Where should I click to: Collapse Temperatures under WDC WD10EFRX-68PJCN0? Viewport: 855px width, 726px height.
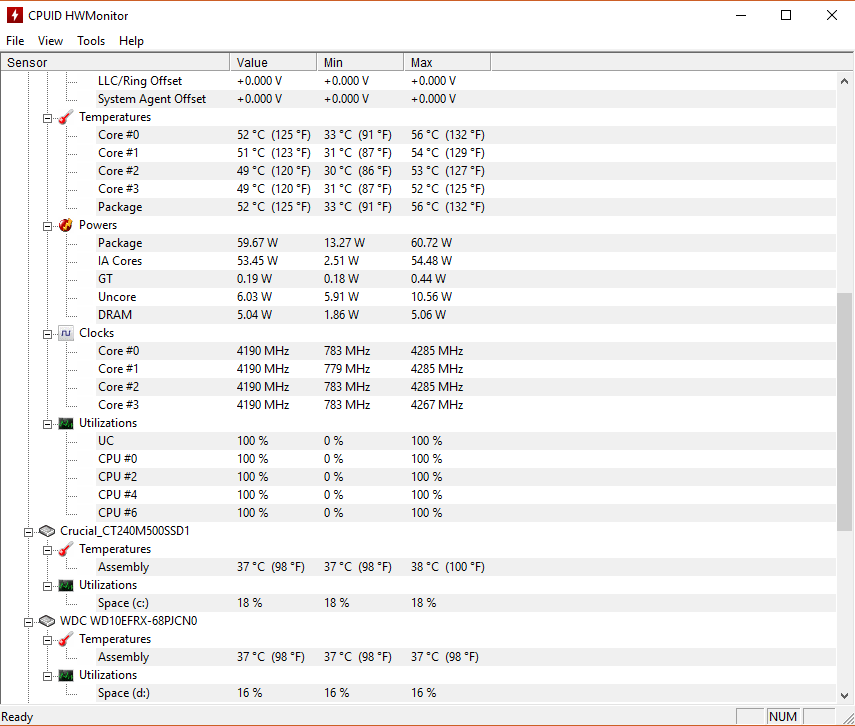pos(47,640)
